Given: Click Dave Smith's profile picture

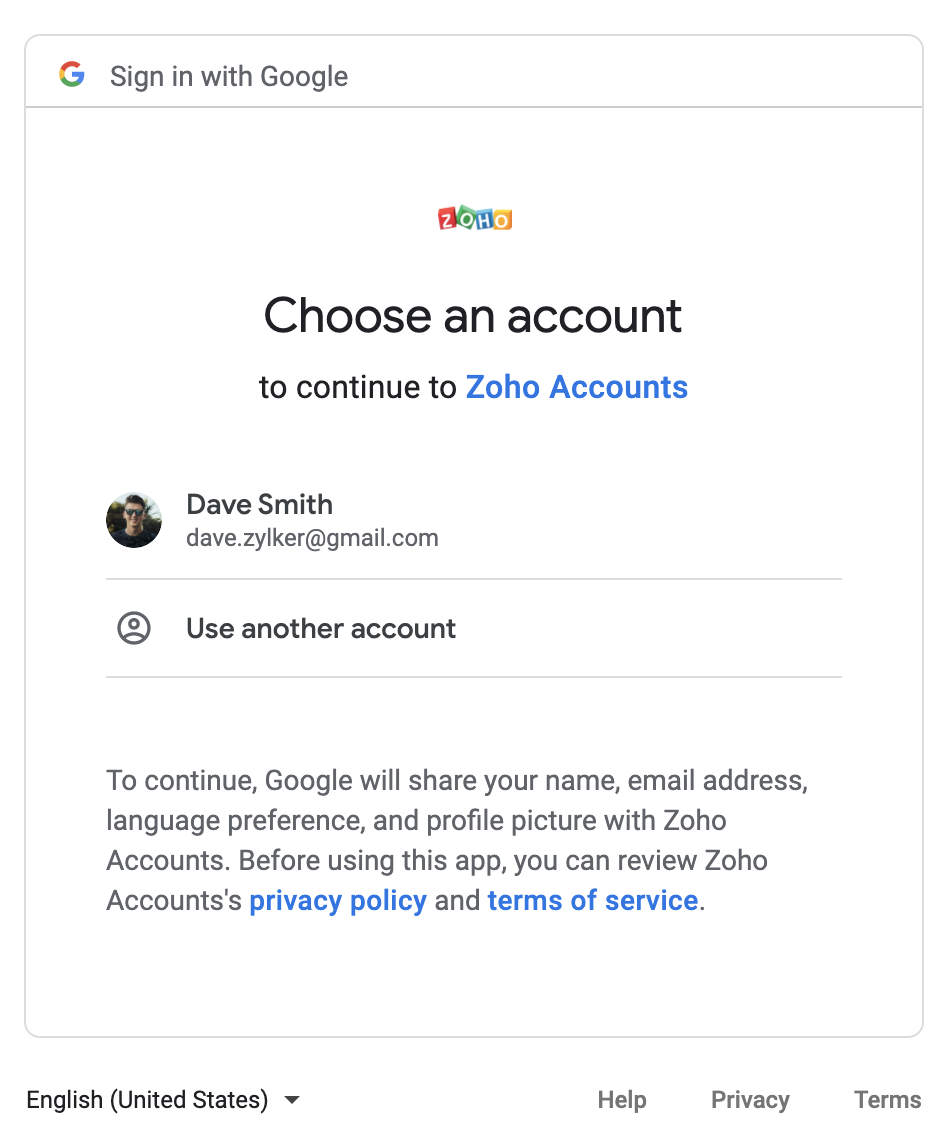Looking at the screenshot, I should 134,520.
